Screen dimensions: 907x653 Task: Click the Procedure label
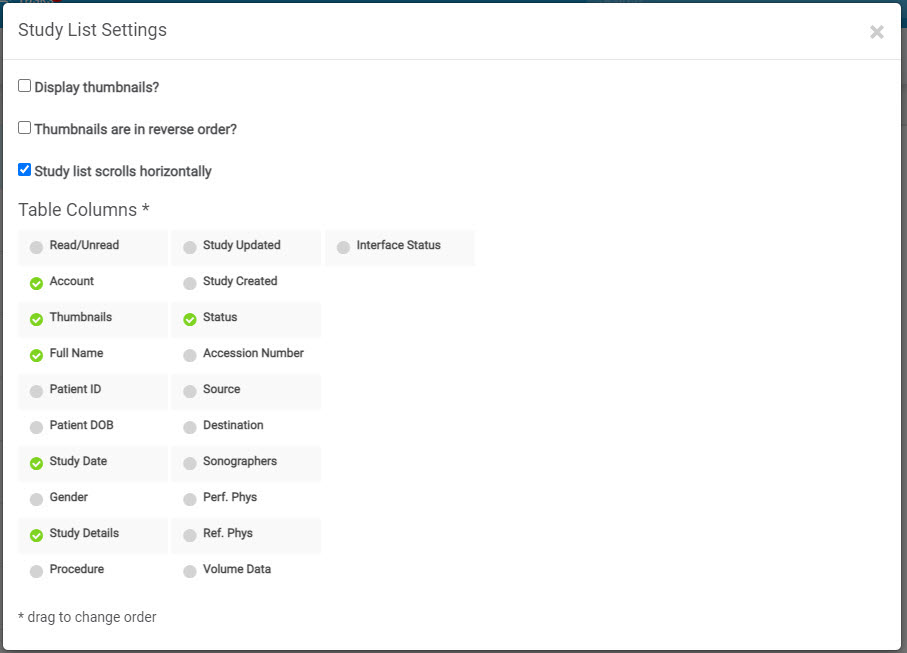(x=77, y=569)
